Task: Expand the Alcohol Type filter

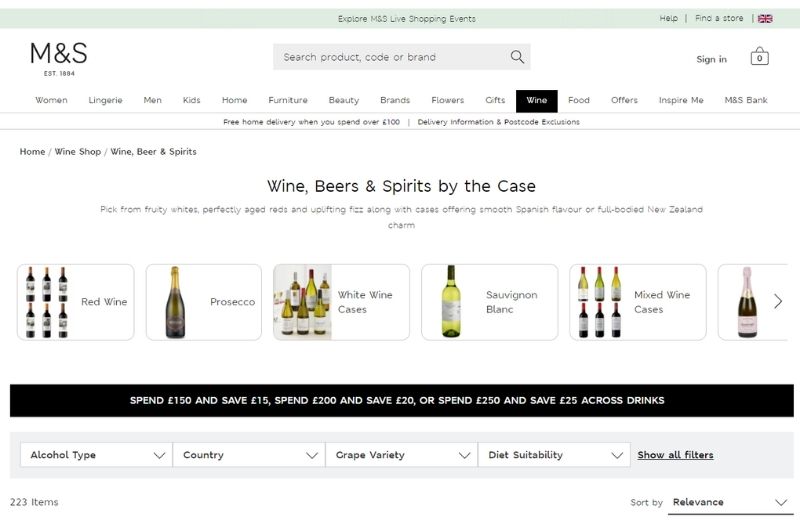Action: tap(96, 454)
